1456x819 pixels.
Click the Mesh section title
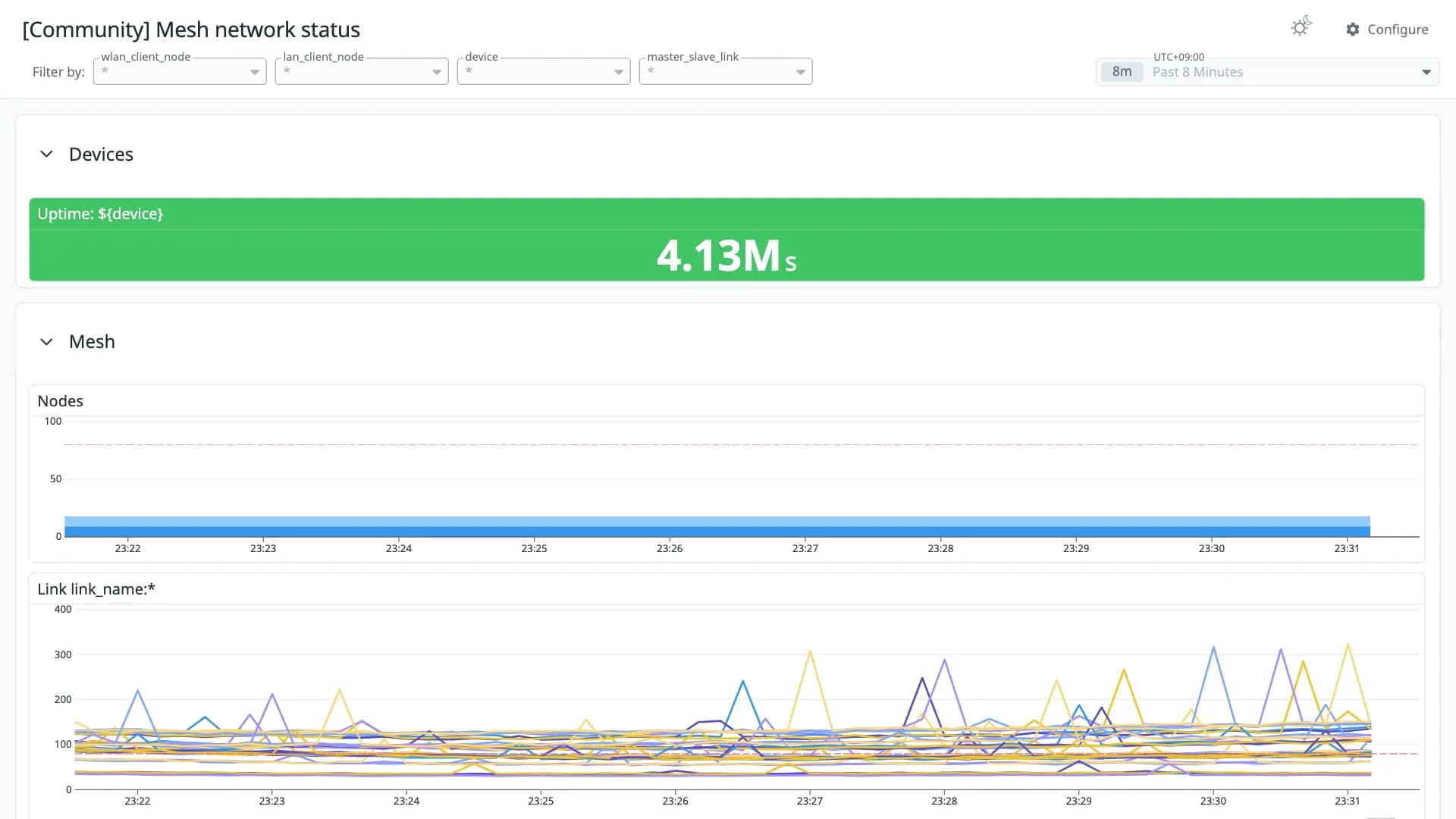tap(92, 342)
